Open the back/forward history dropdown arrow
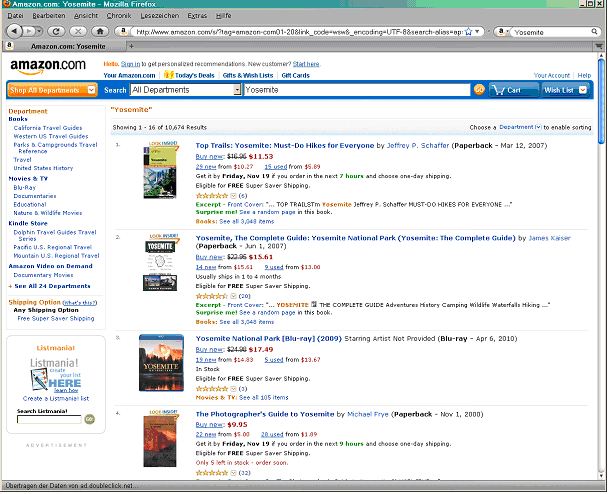 (x=39, y=31)
